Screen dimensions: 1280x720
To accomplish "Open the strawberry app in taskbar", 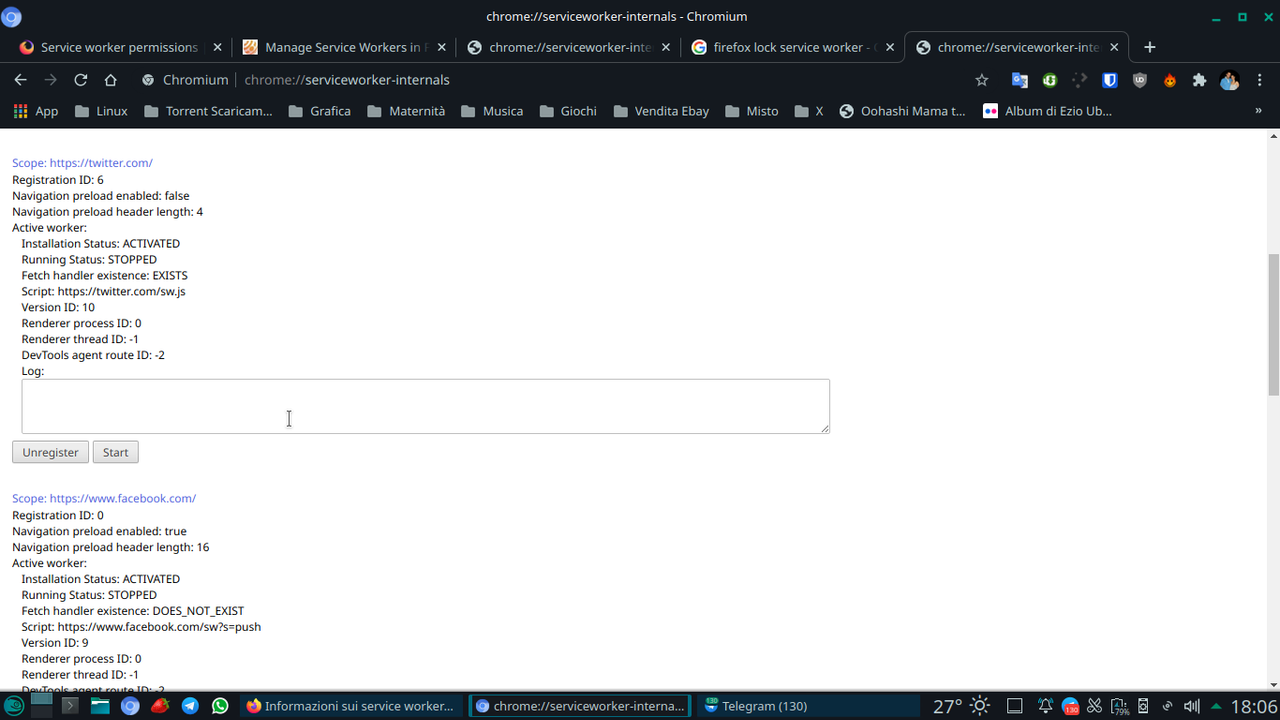I will click(160, 706).
